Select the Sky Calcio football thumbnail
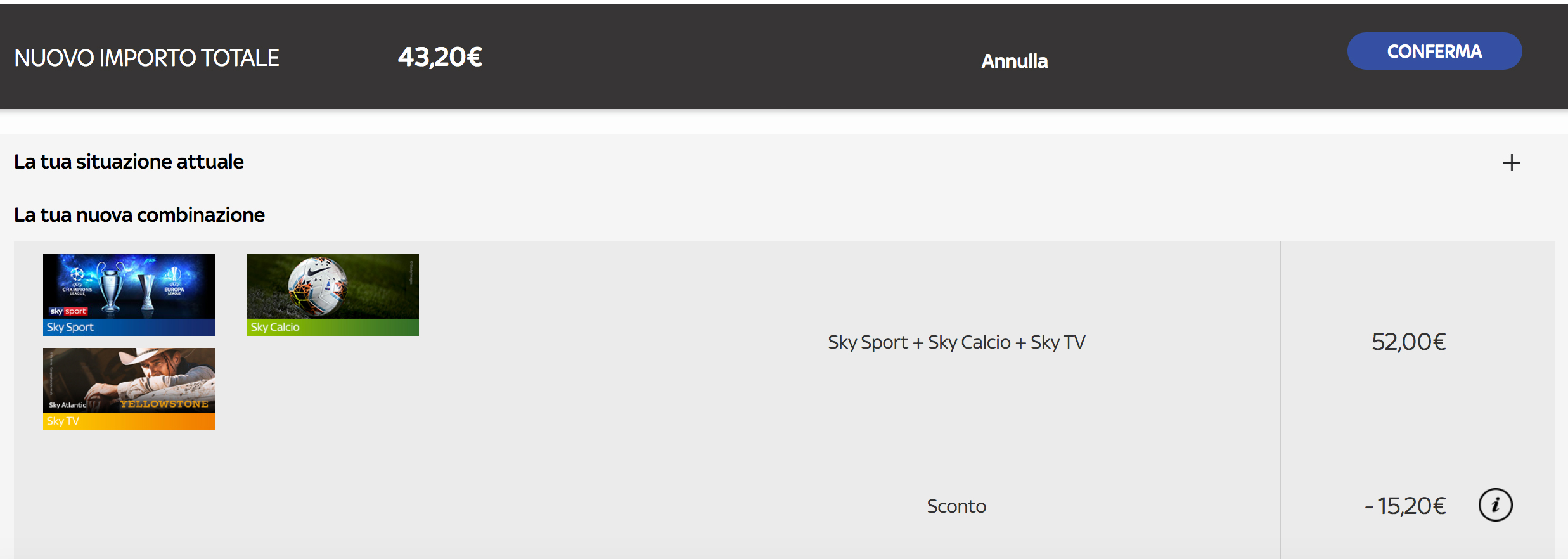The width and height of the screenshot is (1568, 559). click(x=333, y=285)
